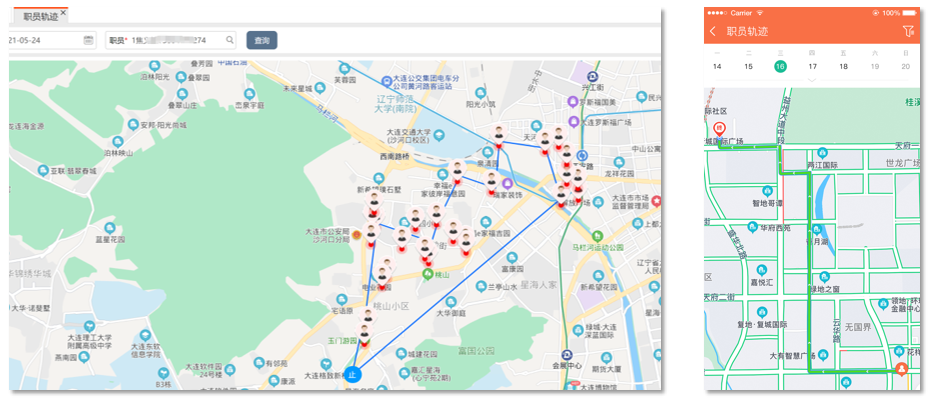Select highlighted date 16 in week strip
This screenshot has height=399, width=931.
pyautogui.click(x=780, y=66)
